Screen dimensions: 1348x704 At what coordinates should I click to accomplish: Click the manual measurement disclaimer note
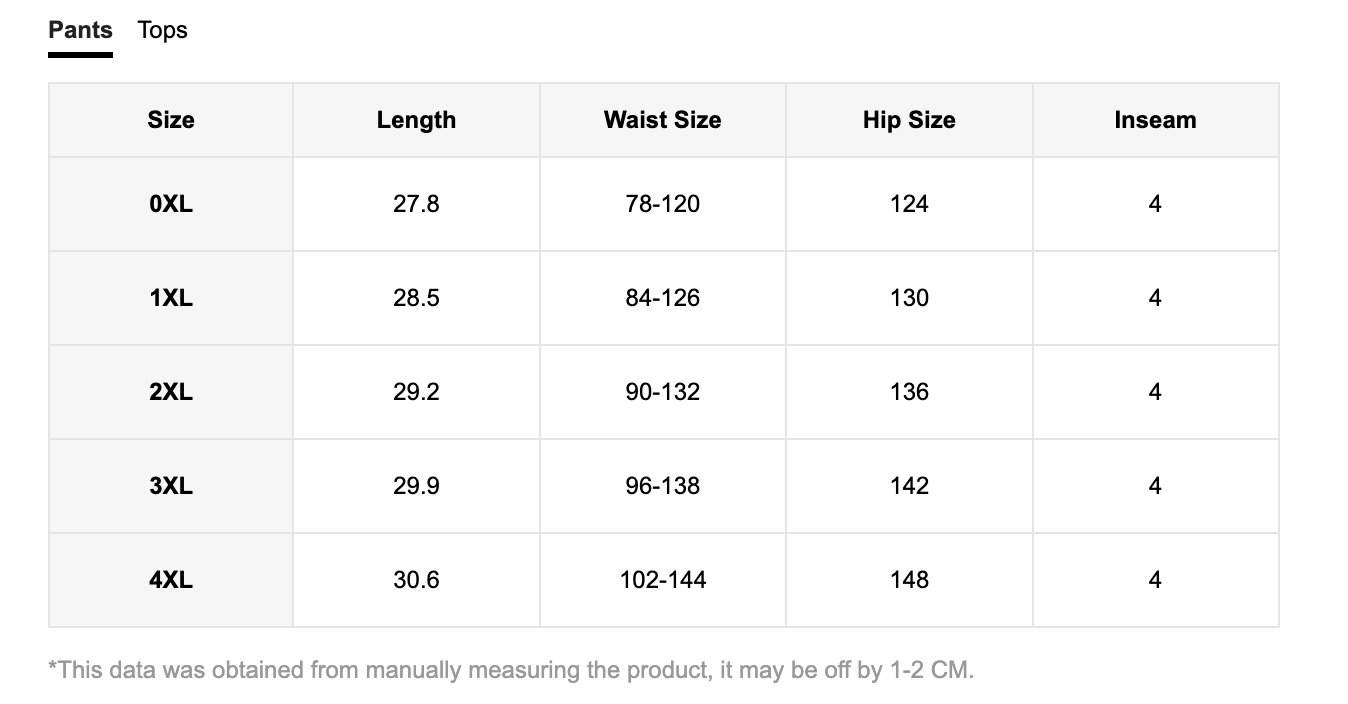pyautogui.click(x=511, y=669)
